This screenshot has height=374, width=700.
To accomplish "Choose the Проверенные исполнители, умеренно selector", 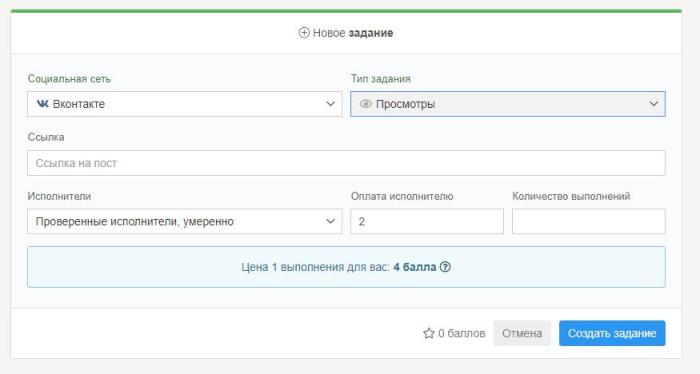I will tap(184, 221).
